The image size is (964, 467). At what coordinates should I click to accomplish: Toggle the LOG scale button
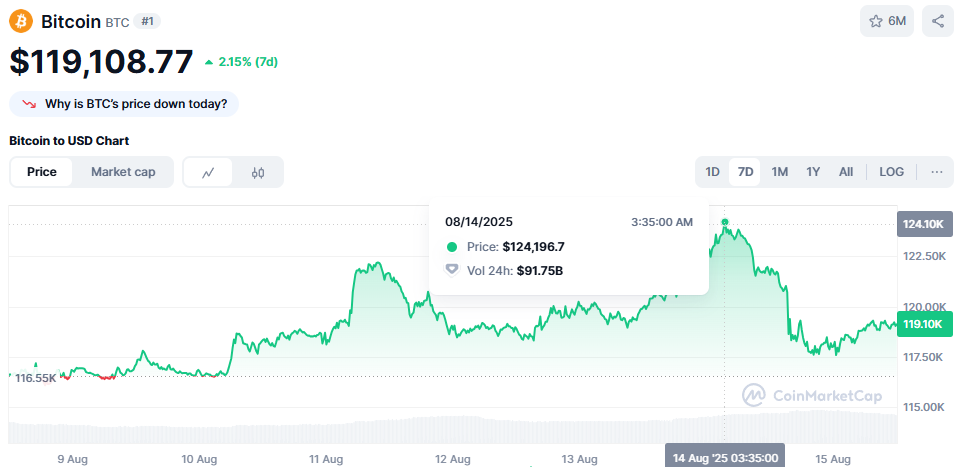click(x=891, y=172)
